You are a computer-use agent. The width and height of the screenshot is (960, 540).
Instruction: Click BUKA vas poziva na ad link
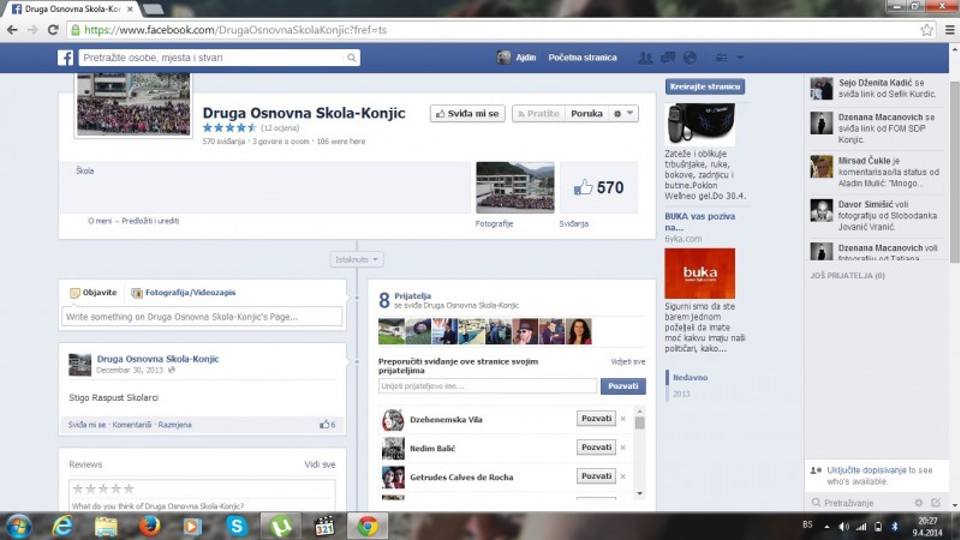(x=700, y=222)
